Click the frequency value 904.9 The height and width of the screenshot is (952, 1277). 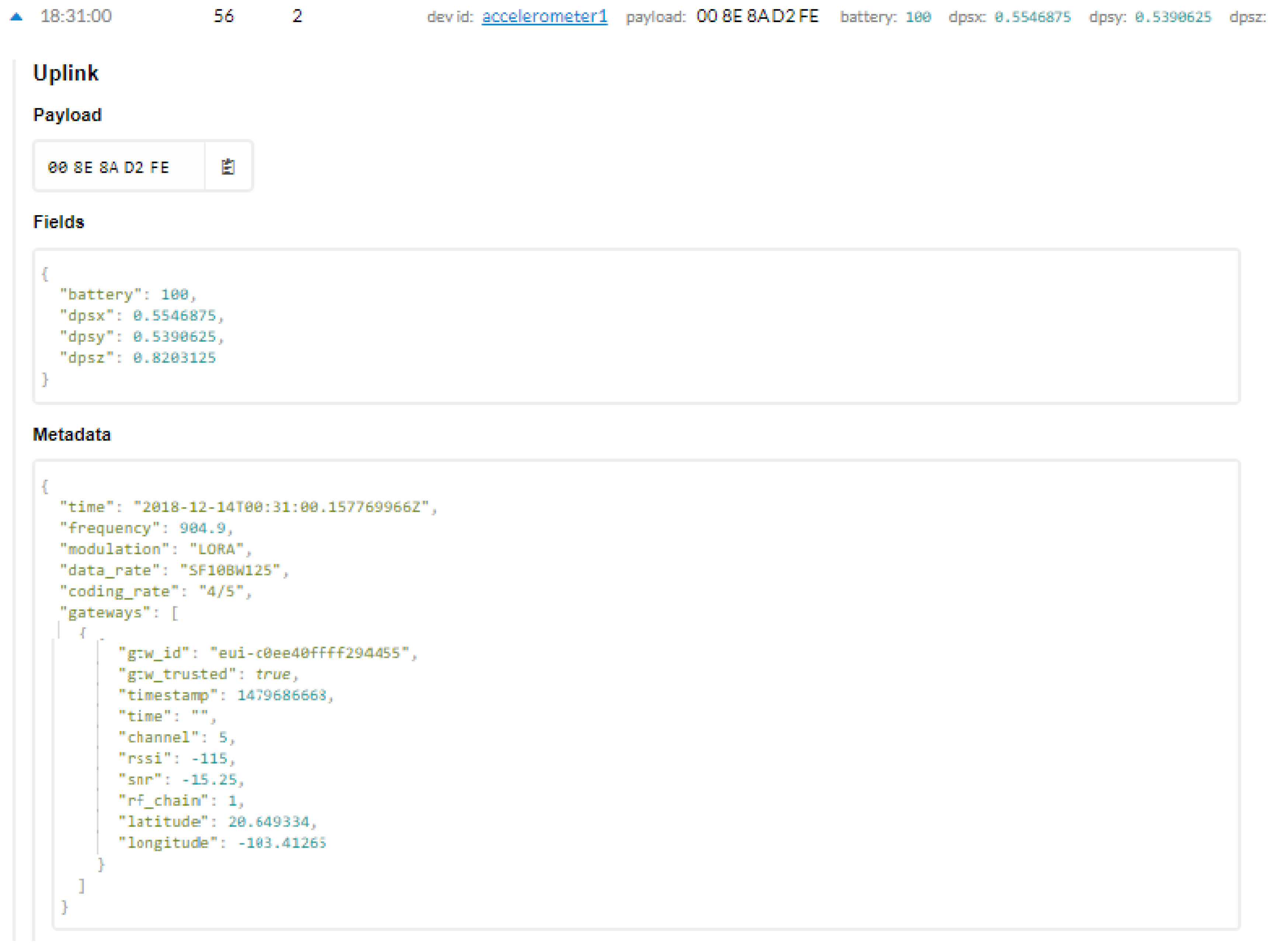pos(202,528)
